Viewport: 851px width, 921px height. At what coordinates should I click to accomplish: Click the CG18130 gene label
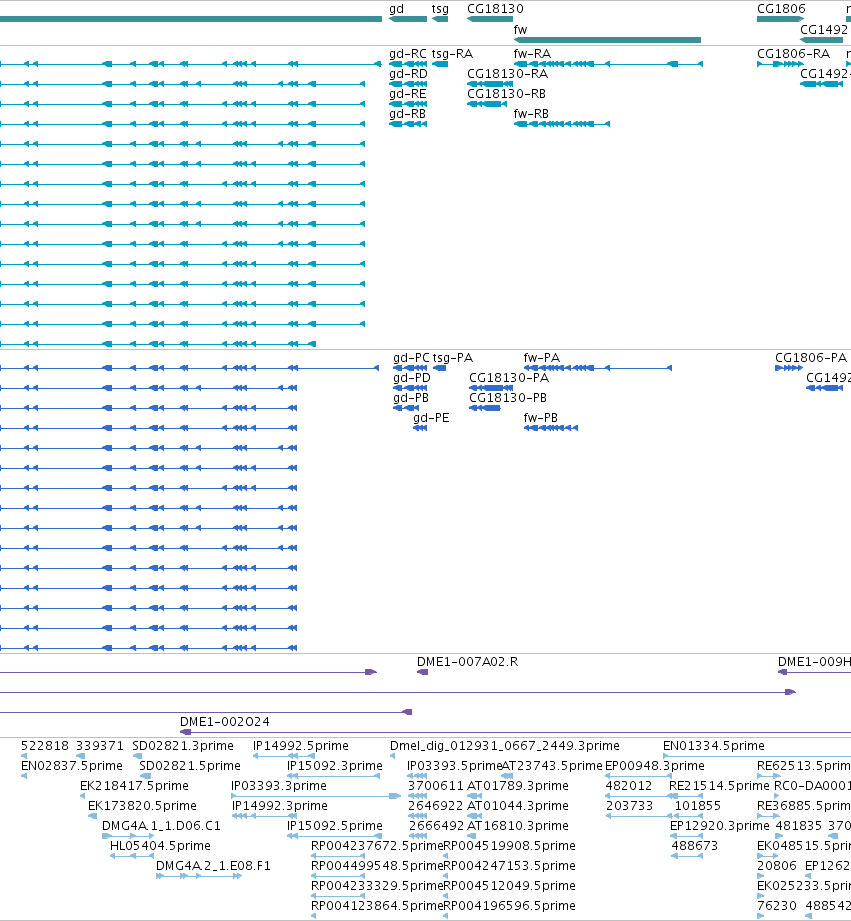495,9
